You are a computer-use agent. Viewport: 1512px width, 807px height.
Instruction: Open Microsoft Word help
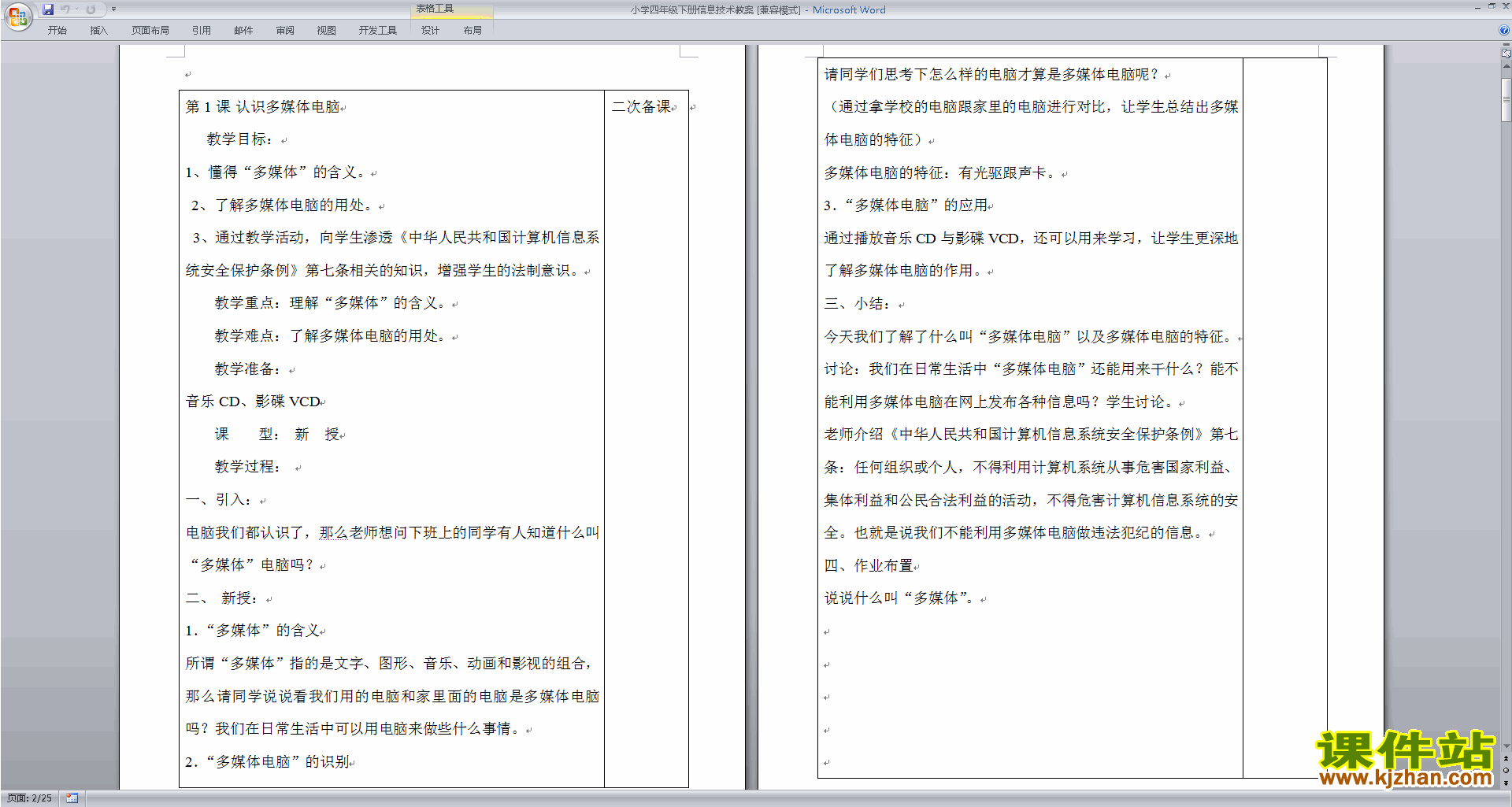[x=1504, y=30]
